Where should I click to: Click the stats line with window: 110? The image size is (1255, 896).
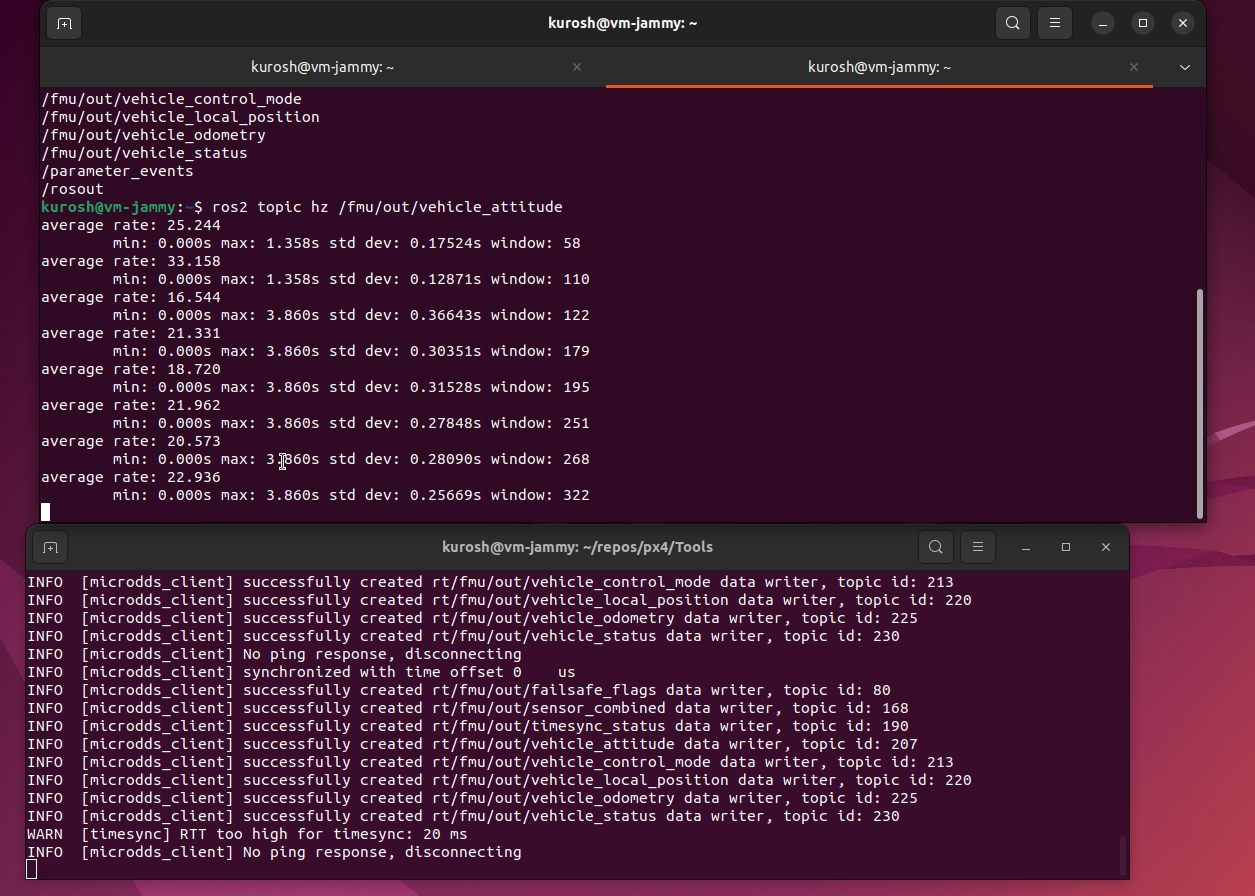click(351, 279)
